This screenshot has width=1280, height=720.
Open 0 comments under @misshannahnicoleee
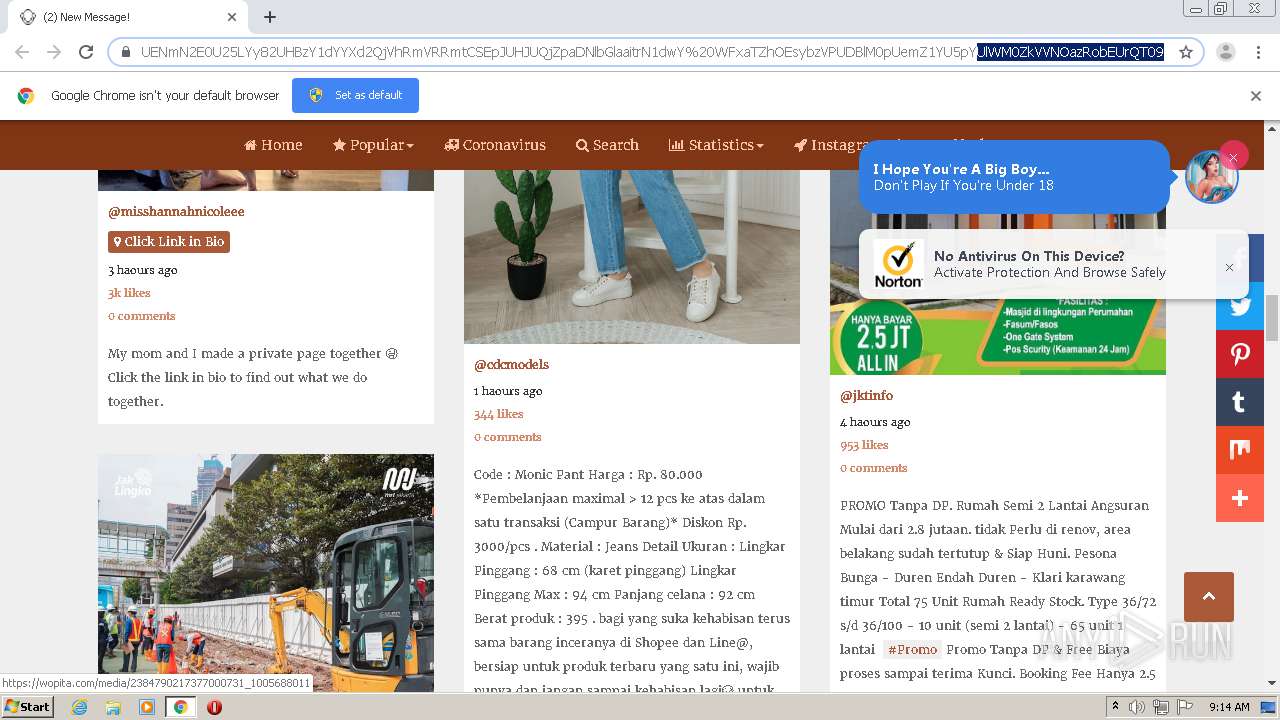click(x=142, y=316)
